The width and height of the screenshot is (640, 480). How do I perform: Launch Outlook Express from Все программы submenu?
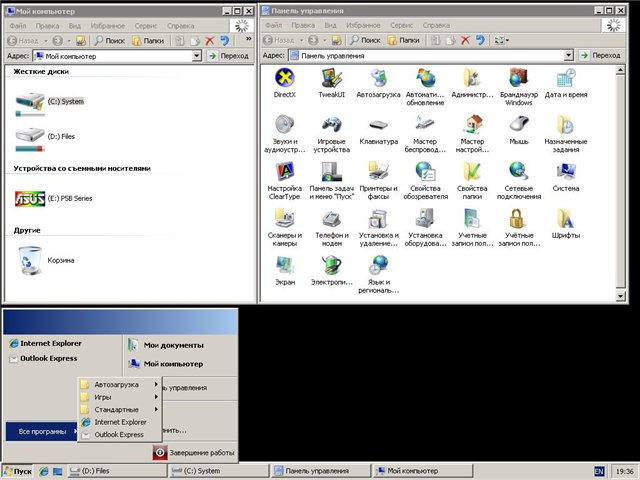pos(118,435)
